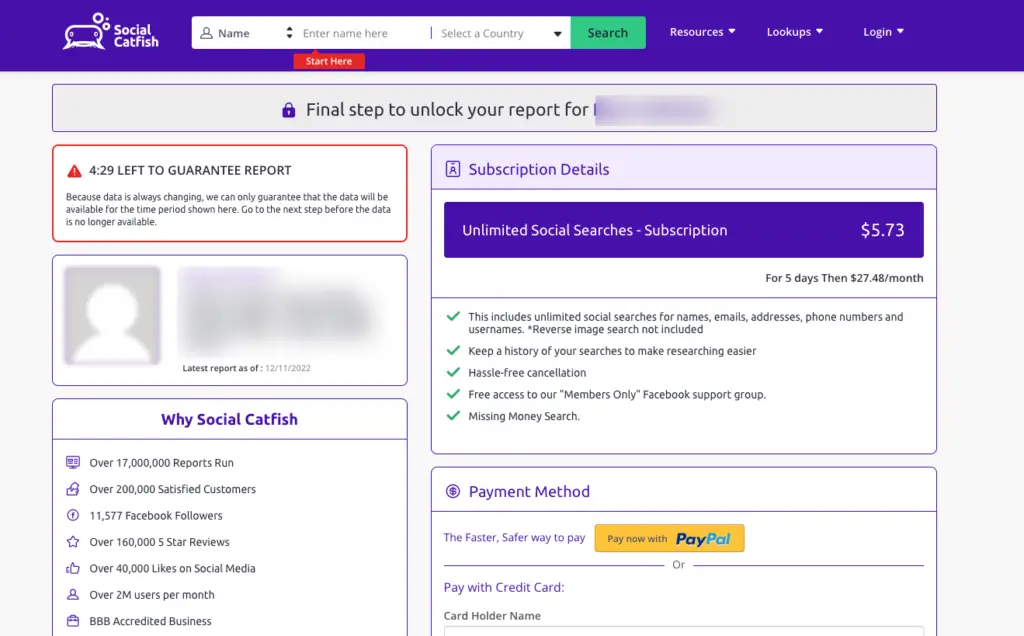Click checkmark beside Hassle-free cancellation
The image size is (1024, 636).
(x=453, y=372)
